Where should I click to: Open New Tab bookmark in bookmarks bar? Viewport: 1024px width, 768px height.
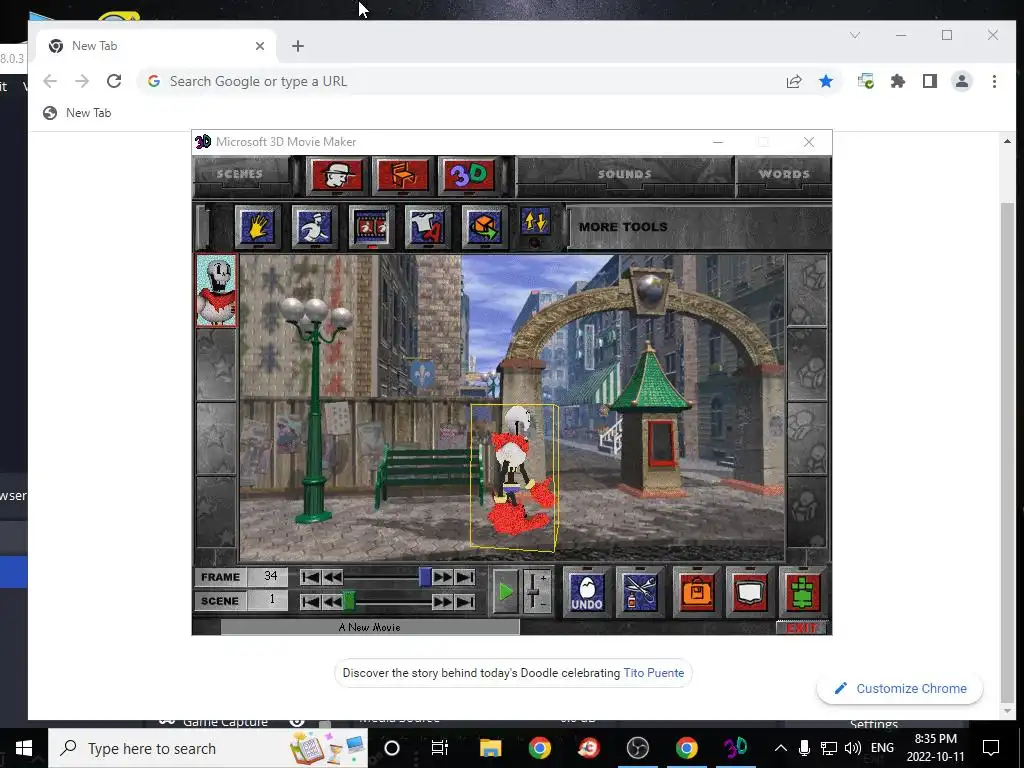pos(77,113)
